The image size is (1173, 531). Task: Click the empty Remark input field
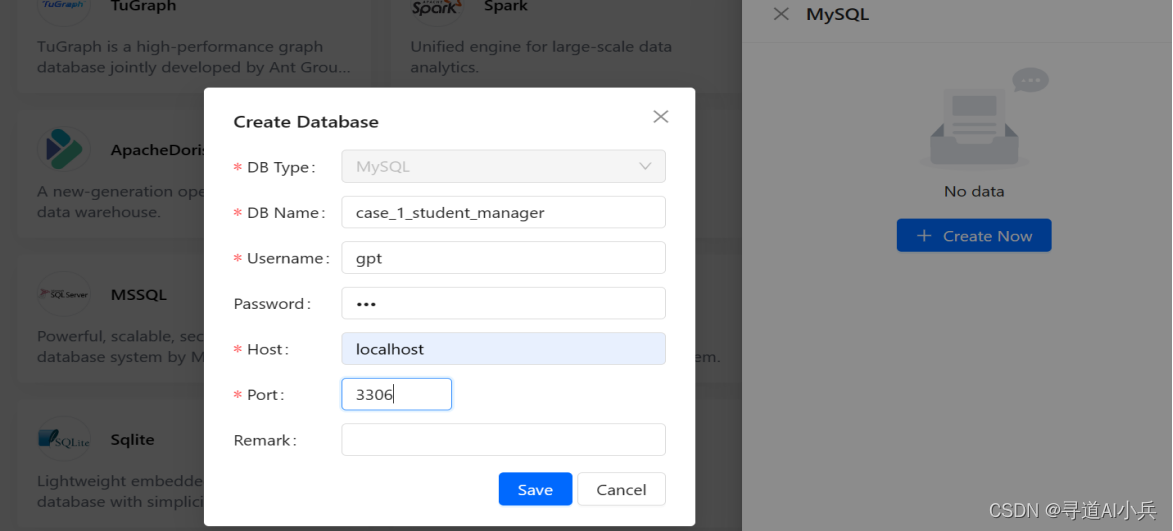(503, 440)
